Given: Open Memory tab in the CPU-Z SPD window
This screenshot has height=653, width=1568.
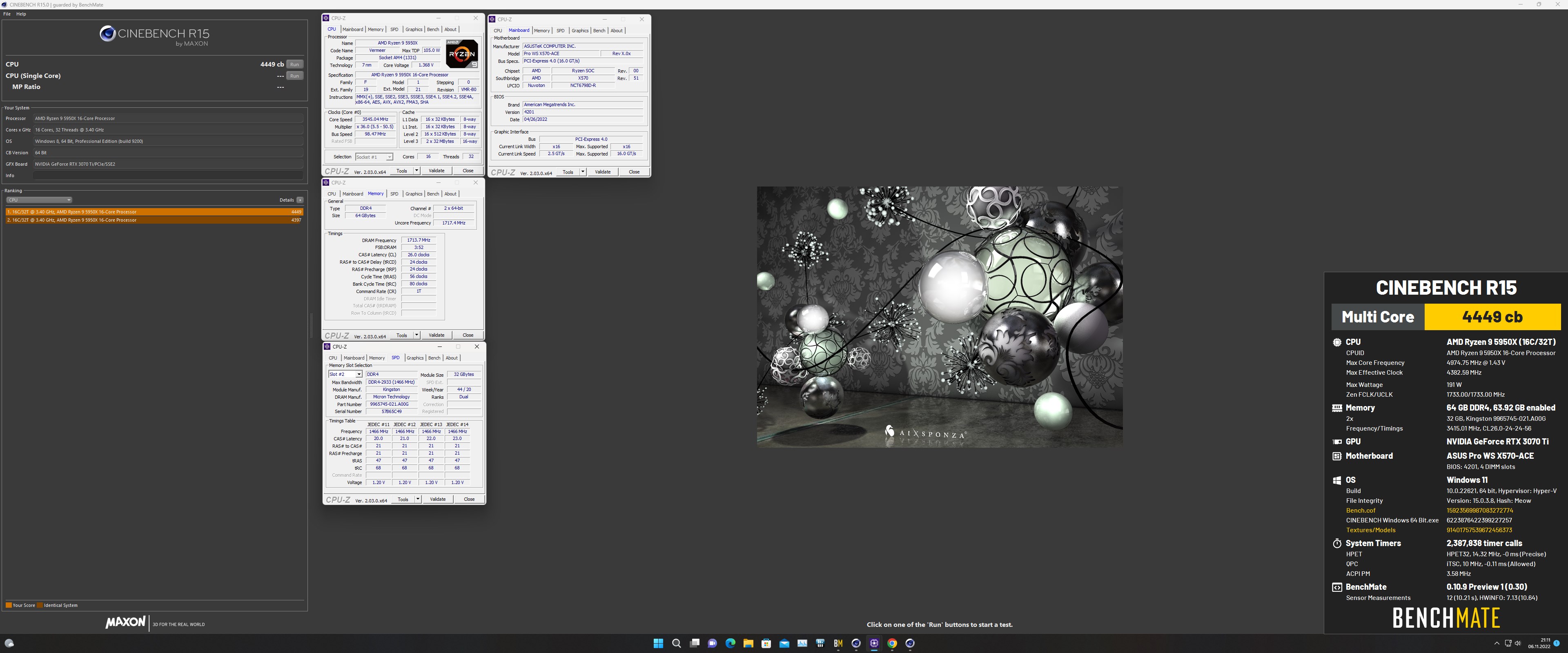Looking at the screenshot, I should (377, 358).
